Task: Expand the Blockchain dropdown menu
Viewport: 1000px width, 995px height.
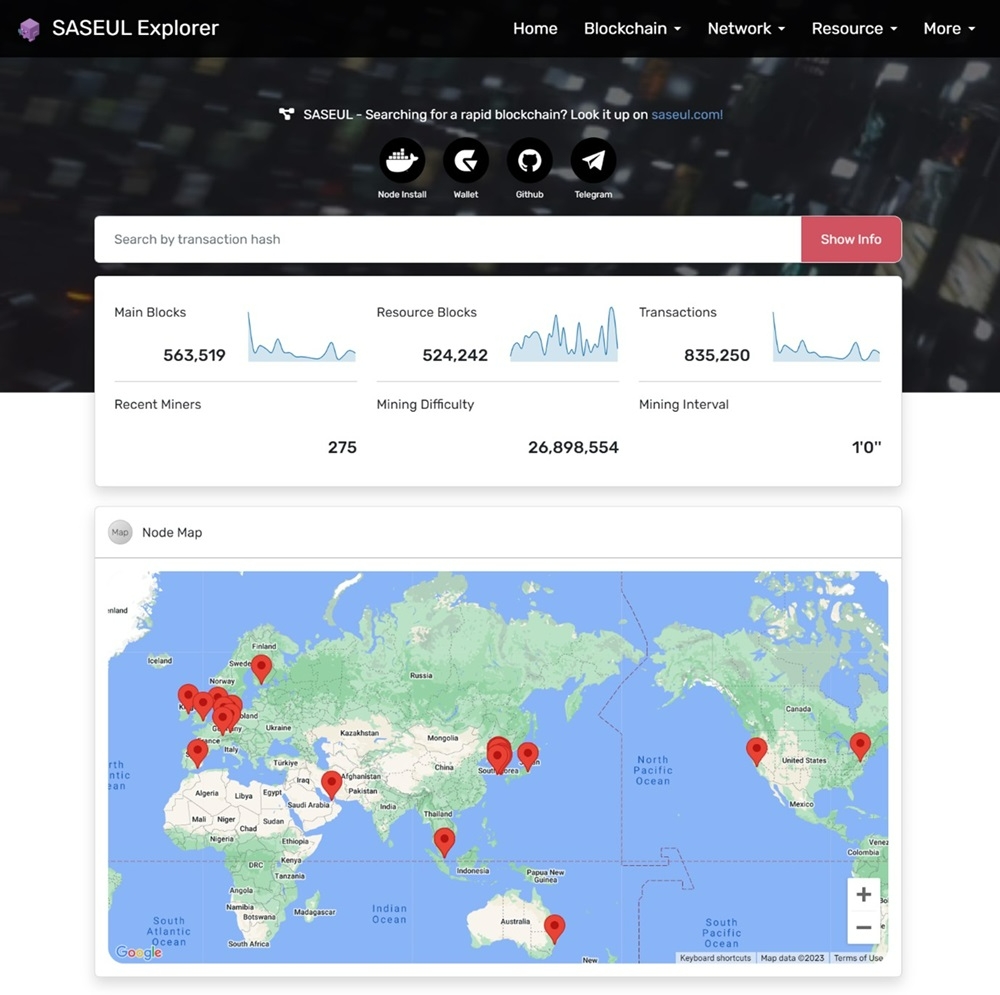Action: (x=632, y=29)
